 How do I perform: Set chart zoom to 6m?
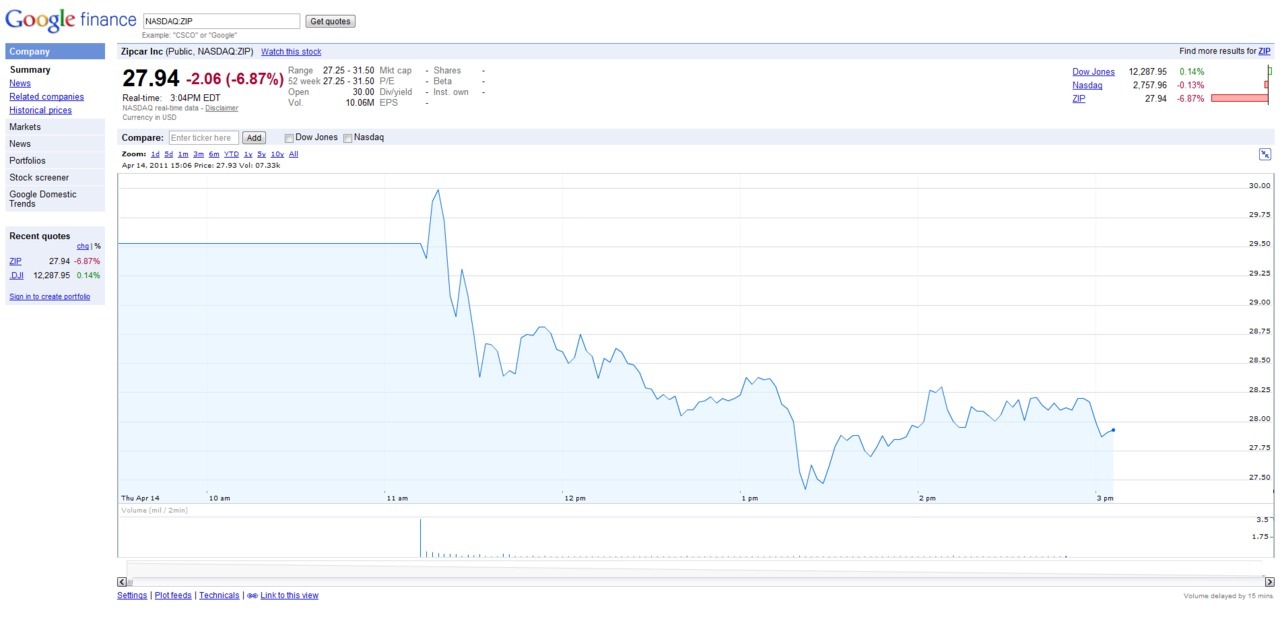coord(214,154)
